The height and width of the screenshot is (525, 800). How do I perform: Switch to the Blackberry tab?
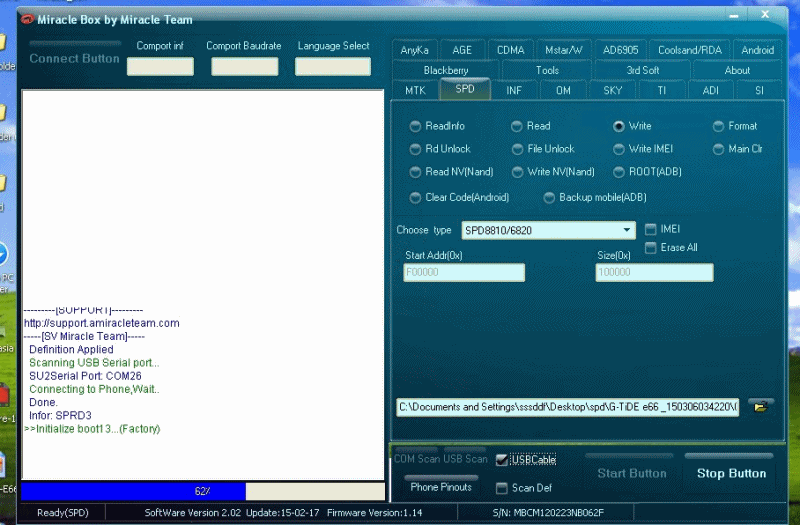click(x=446, y=70)
